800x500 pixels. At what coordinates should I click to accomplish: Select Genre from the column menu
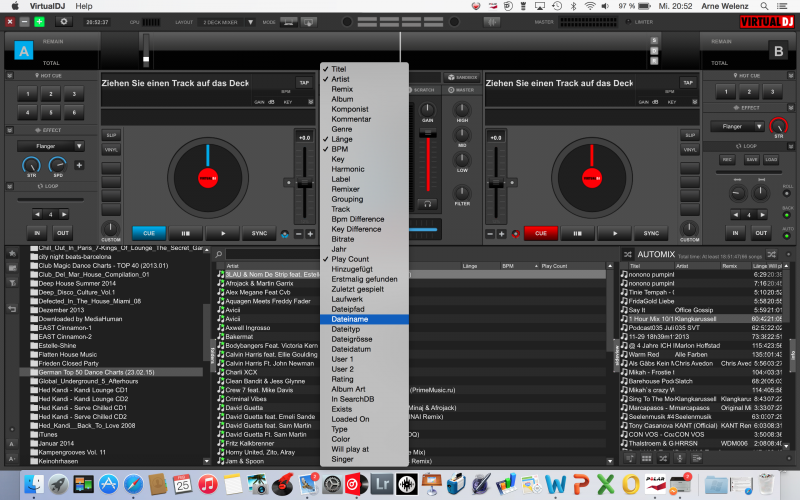coord(342,128)
